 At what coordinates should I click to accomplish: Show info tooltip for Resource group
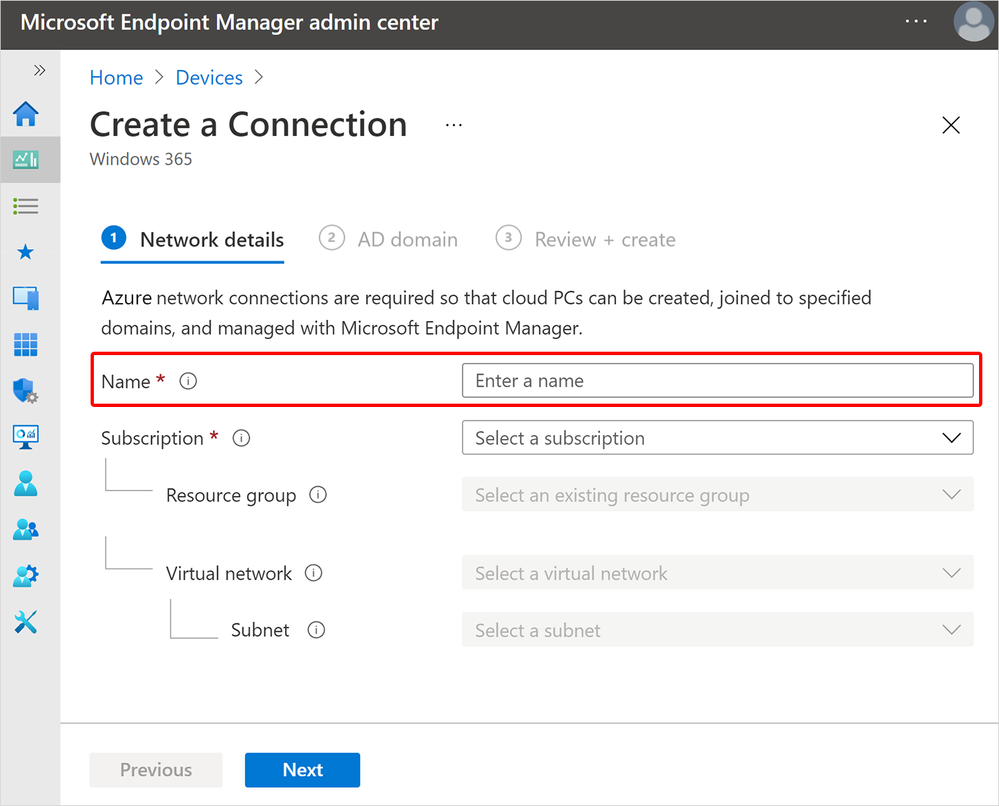click(317, 495)
